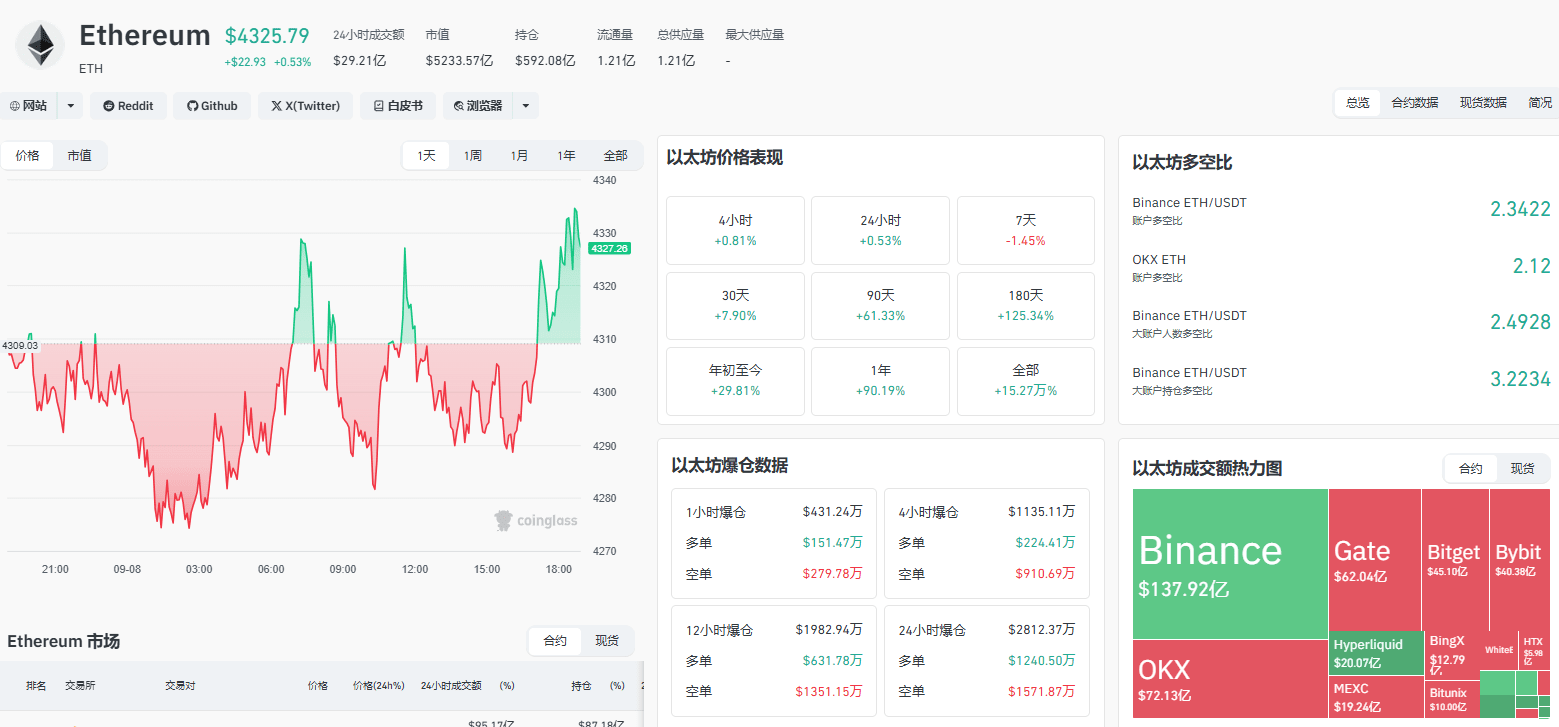Sort market table by 持仓 column
The width and height of the screenshot is (1559, 727).
tap(582, 686)
